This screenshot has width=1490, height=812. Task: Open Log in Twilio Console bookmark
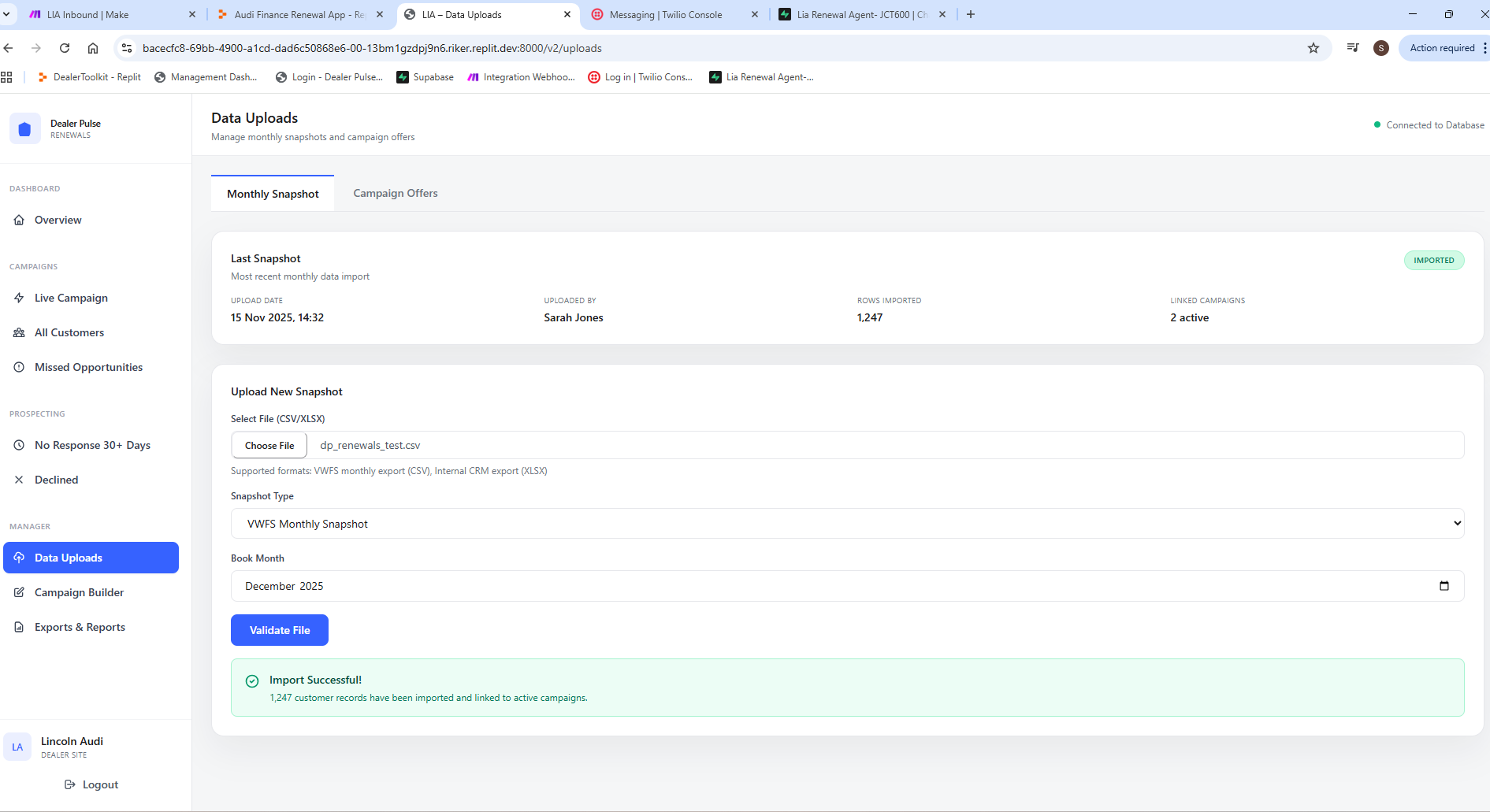click(641, 77)
